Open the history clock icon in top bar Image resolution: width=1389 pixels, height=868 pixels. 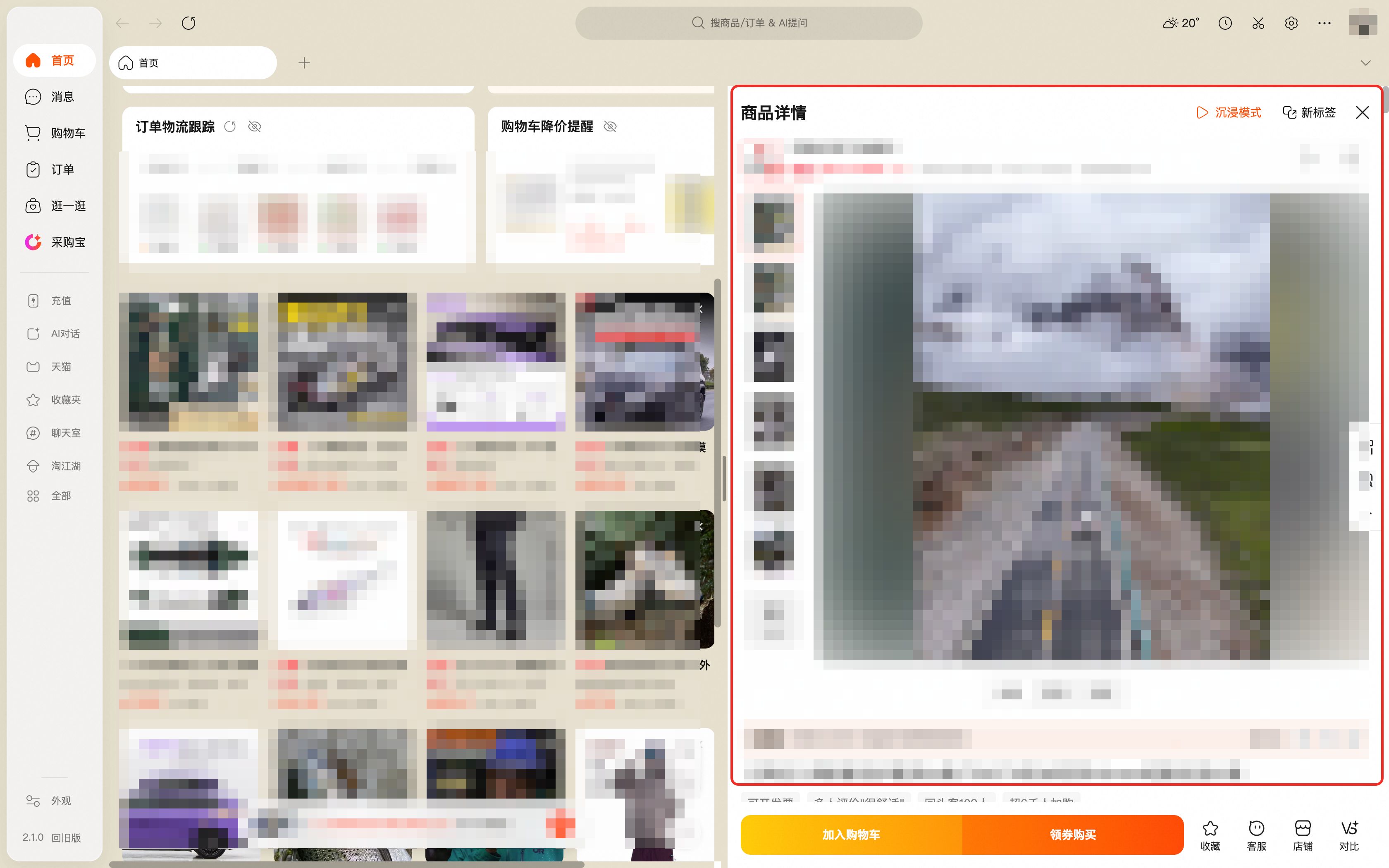[x=1225, y=23]
